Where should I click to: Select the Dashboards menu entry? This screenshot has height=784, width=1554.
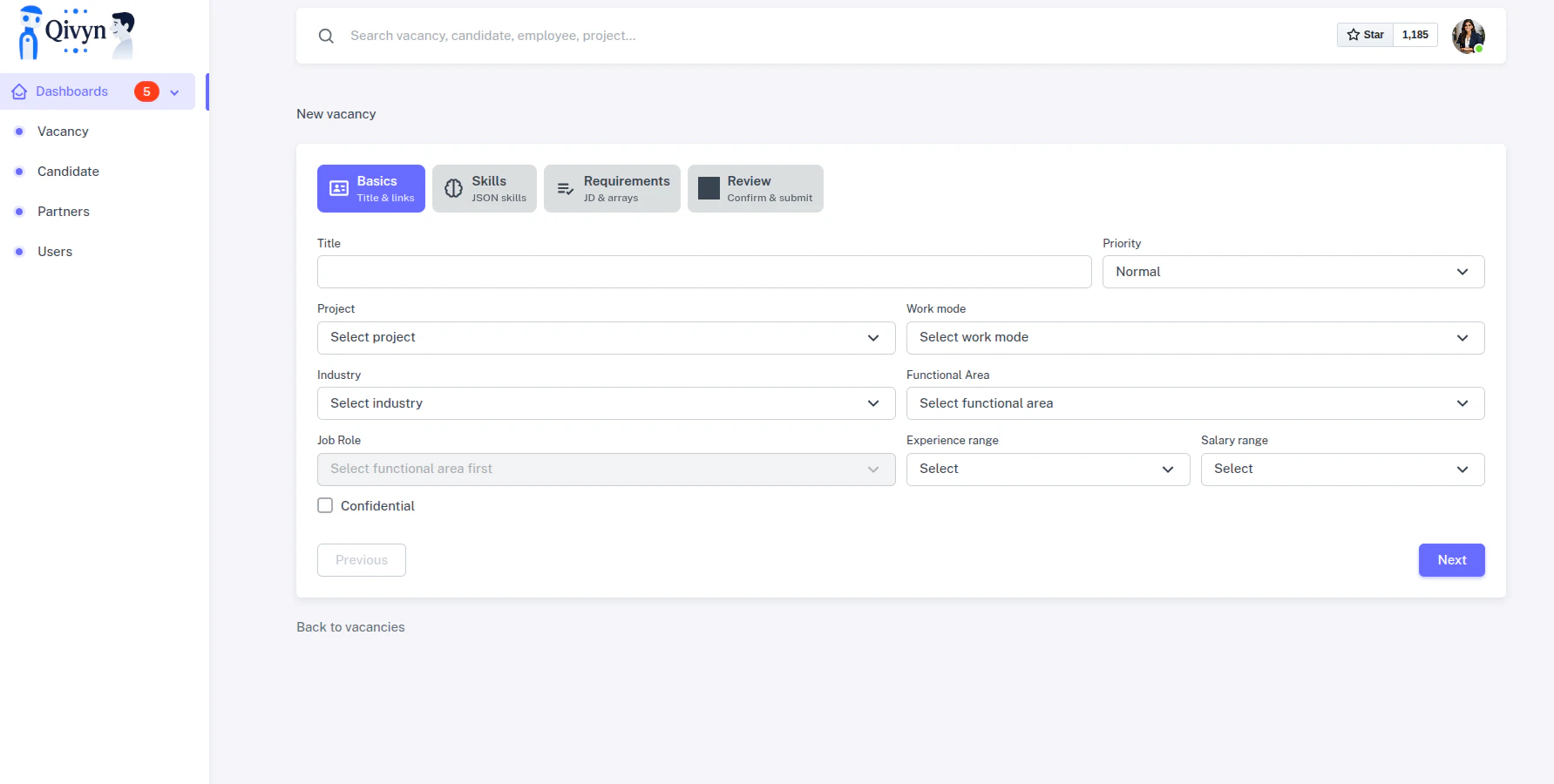point(98,91)
